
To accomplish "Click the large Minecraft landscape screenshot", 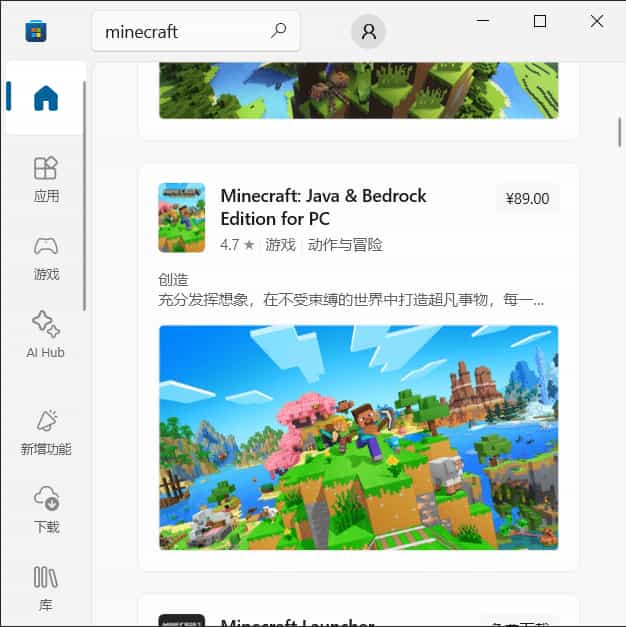I will (x=358, y=437).
